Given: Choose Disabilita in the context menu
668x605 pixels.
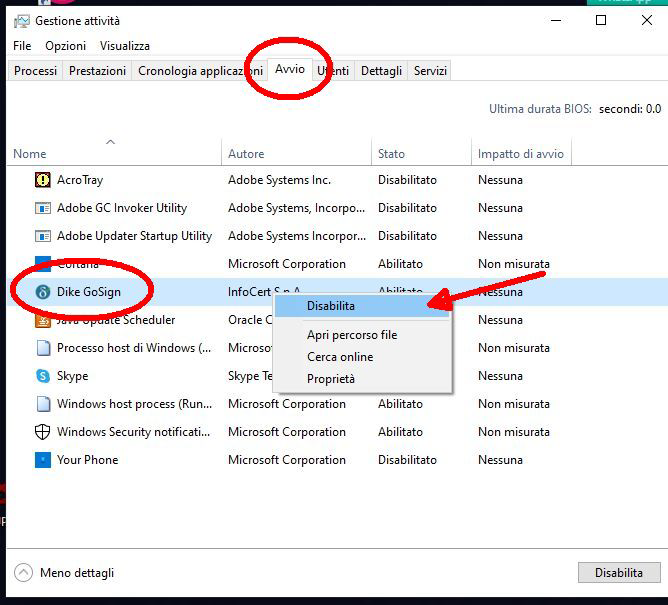Looking at the screenshot, I should [362, 306].
